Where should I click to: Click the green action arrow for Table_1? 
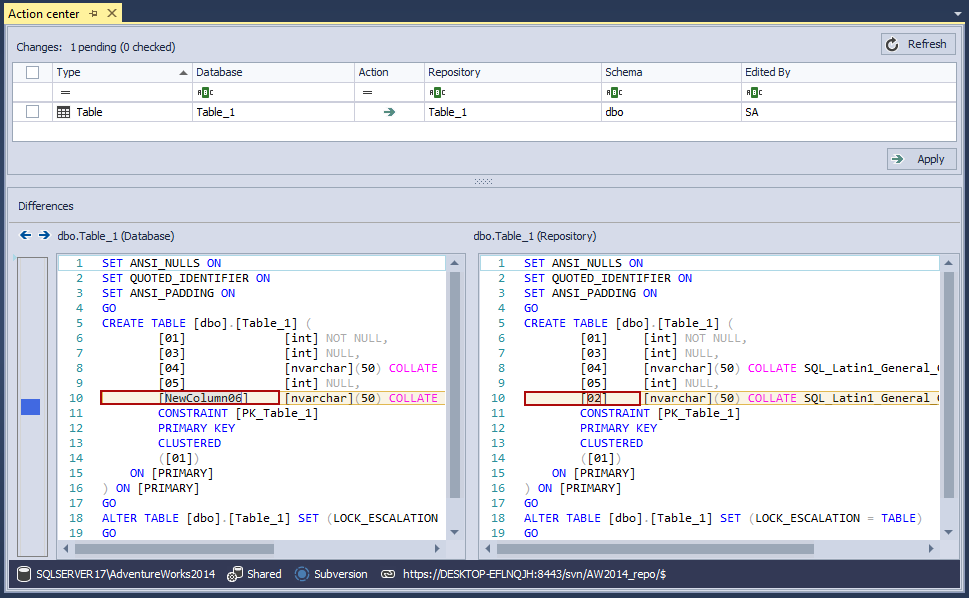(x=389, y=112)
